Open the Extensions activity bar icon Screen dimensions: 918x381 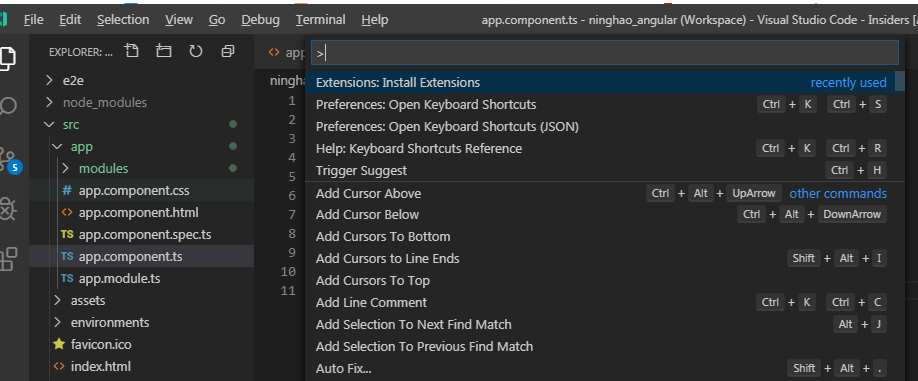8,259
